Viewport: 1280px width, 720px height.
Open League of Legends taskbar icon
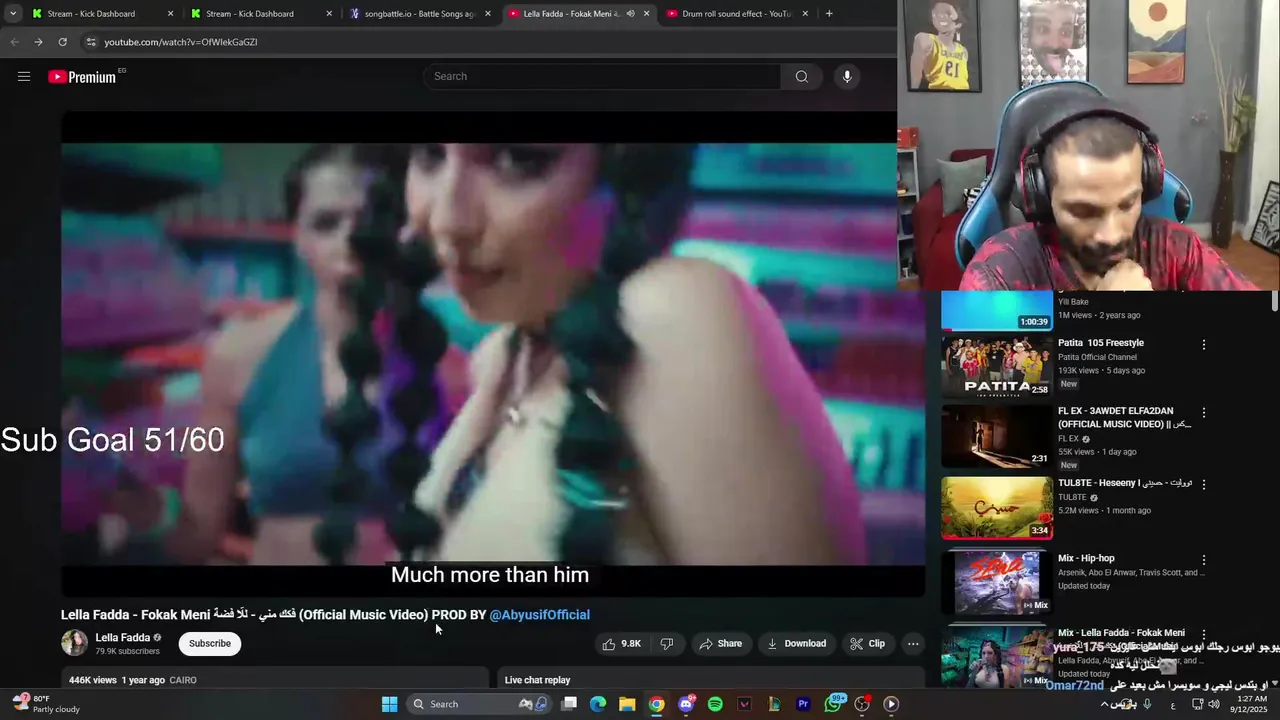pos(774,704)
